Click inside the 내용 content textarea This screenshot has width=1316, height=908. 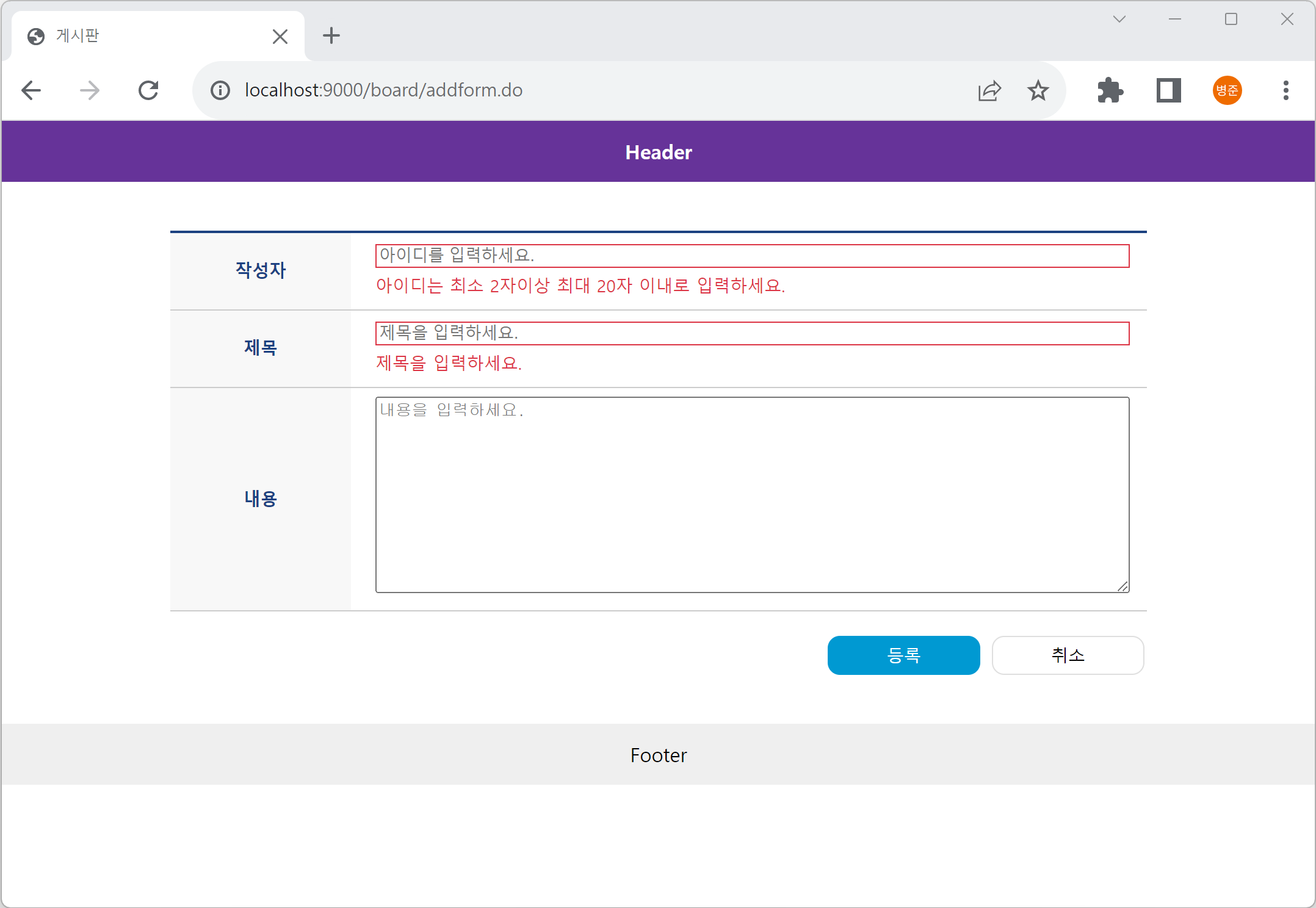(752, 495)
